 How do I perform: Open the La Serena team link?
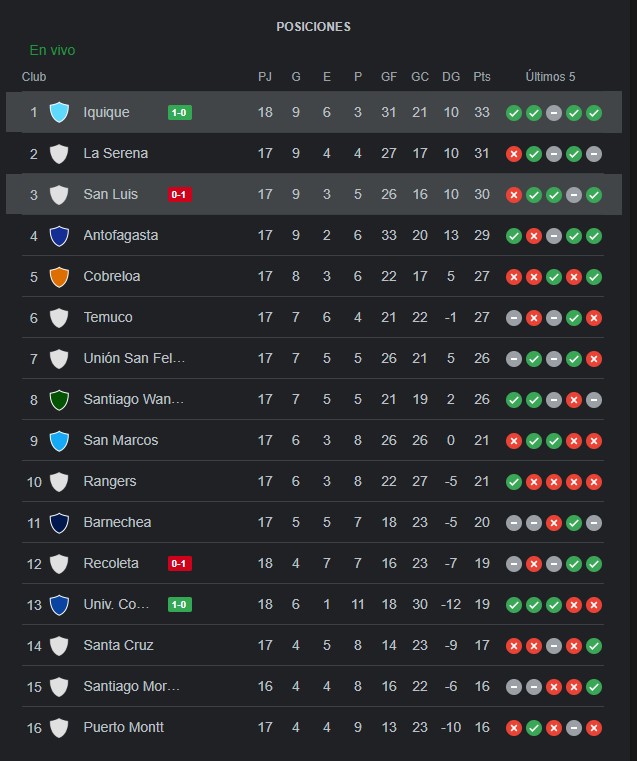[x=115, y=153]
